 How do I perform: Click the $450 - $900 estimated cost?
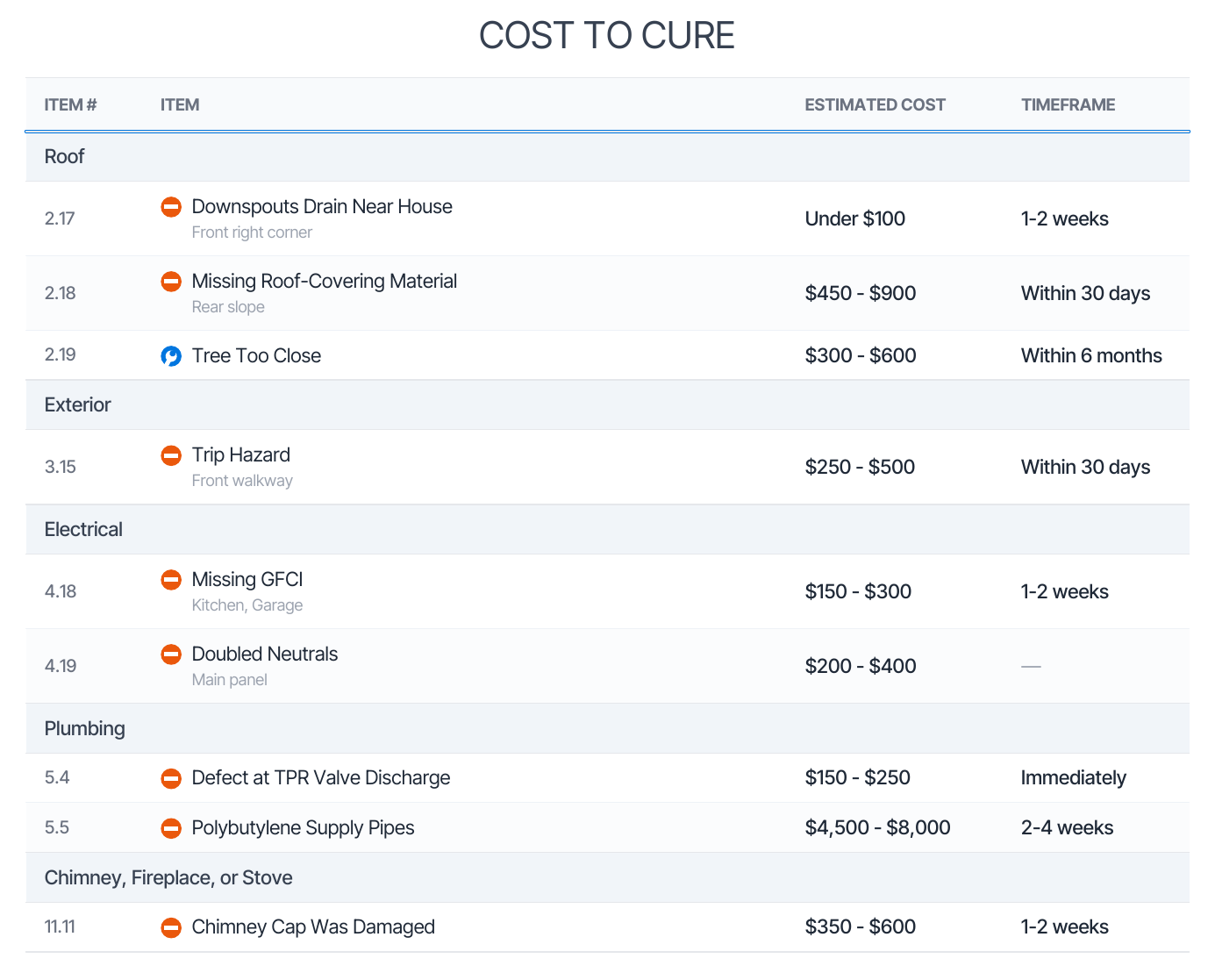(861, 294)
